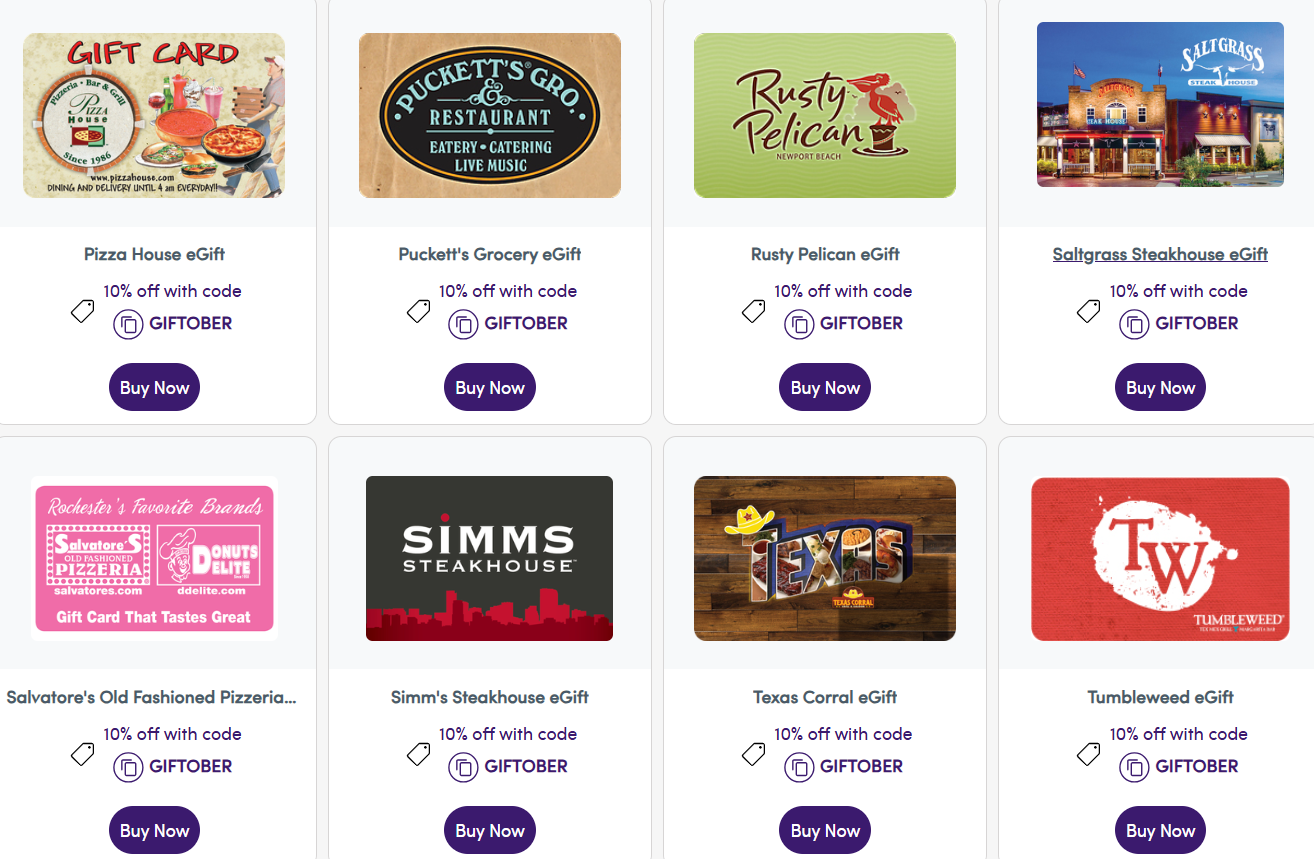Copy Saltgrass Steakhouse discount code

tap(1134, 323)
